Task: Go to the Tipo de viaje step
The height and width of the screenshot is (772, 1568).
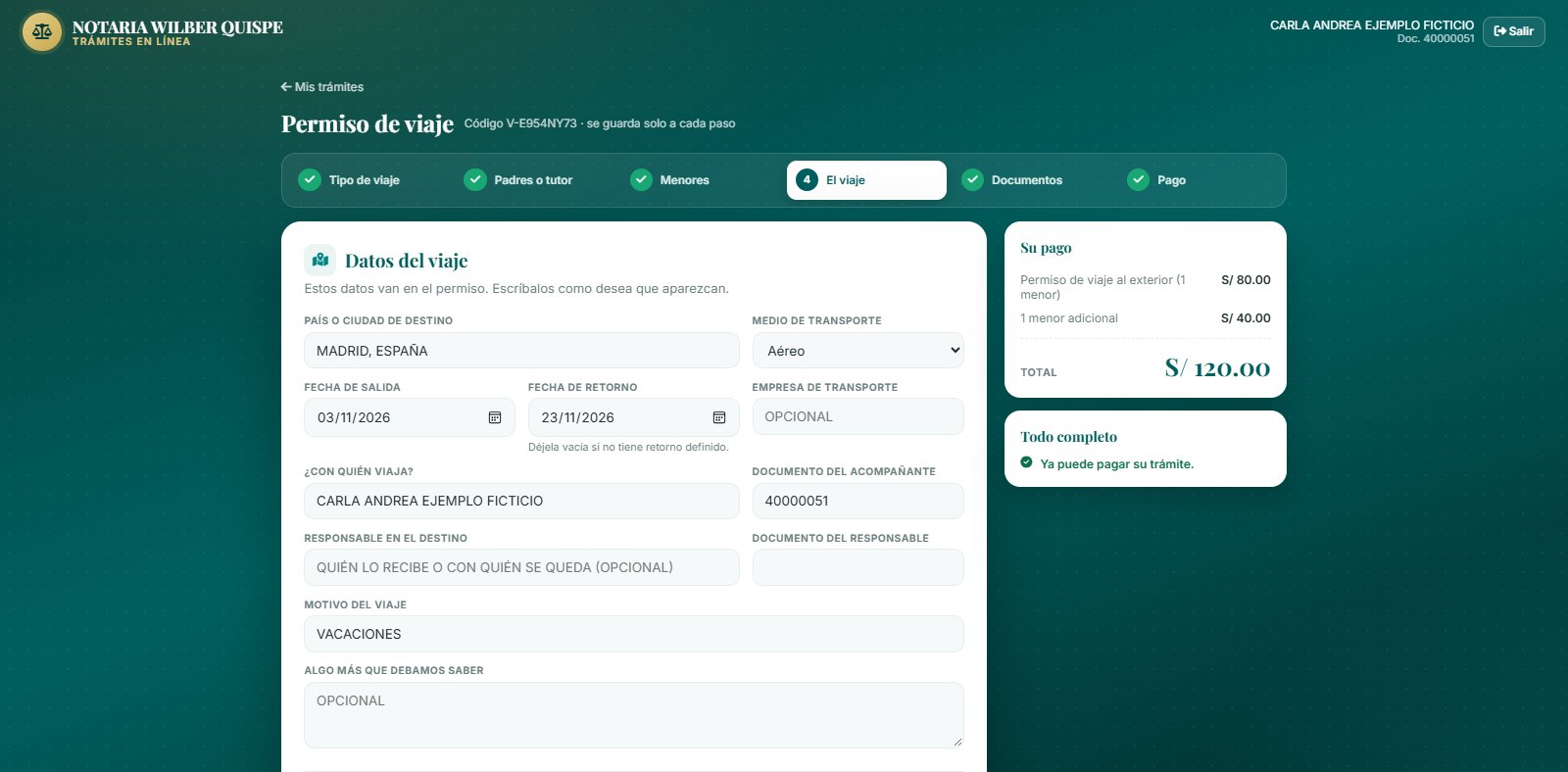Action: [370, 180]
